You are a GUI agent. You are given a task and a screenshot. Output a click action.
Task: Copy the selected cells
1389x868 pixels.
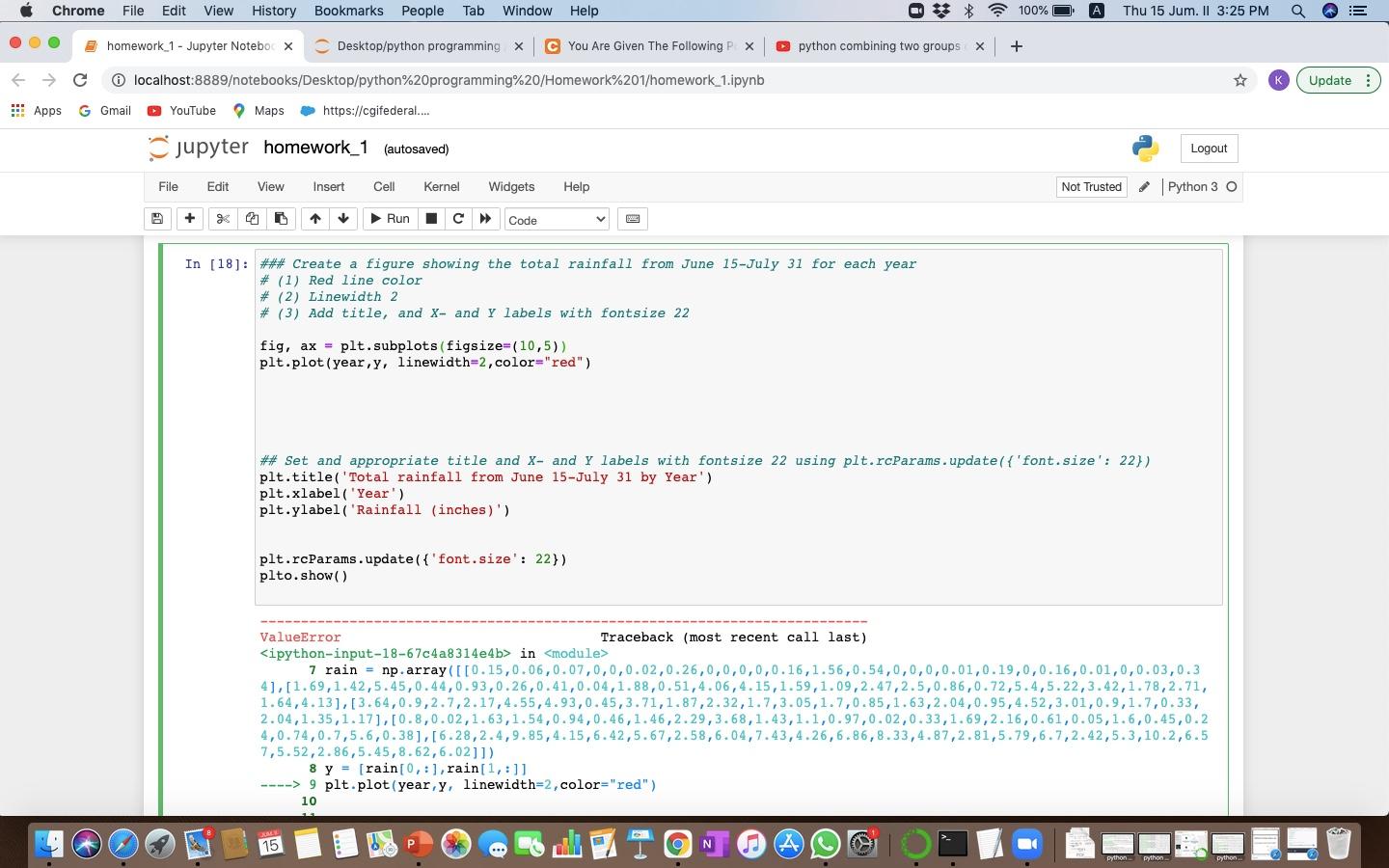[x=252, y=219]
